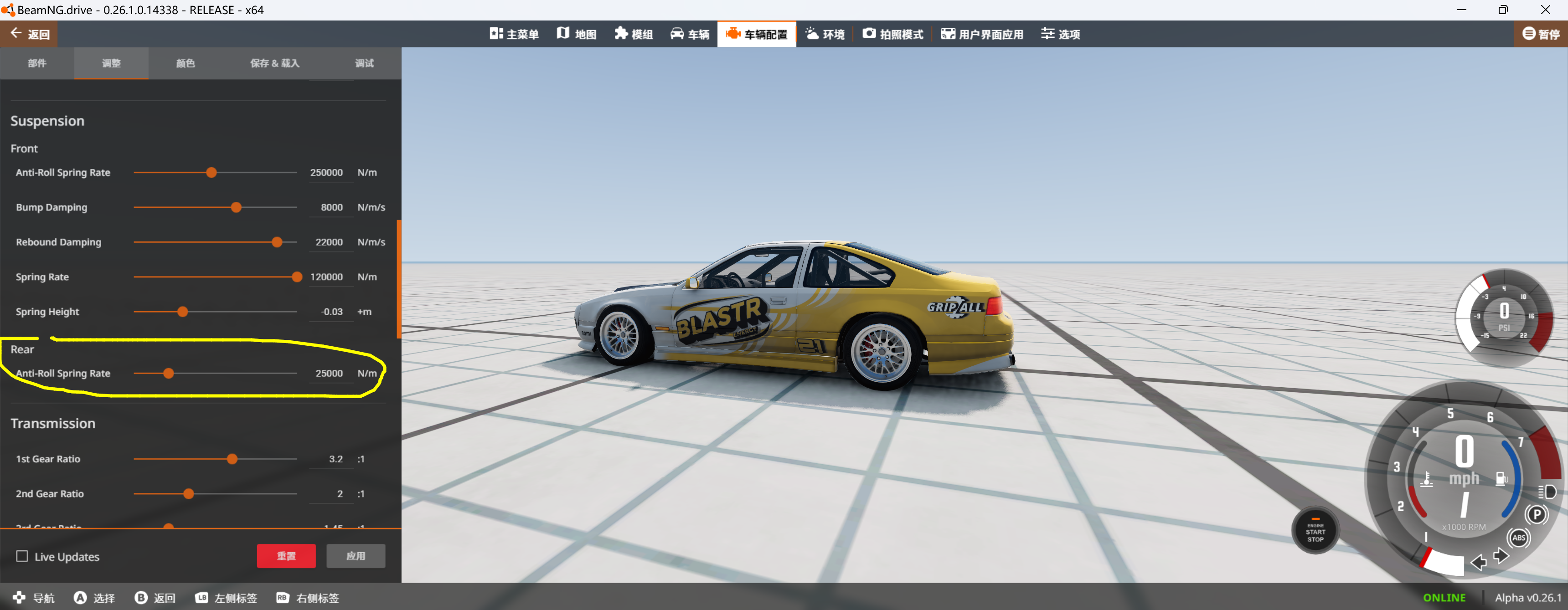Viewport: 1568px width, 610px height.
Task: Switch to the 保存 & 载入 tab
Action: 274,63
